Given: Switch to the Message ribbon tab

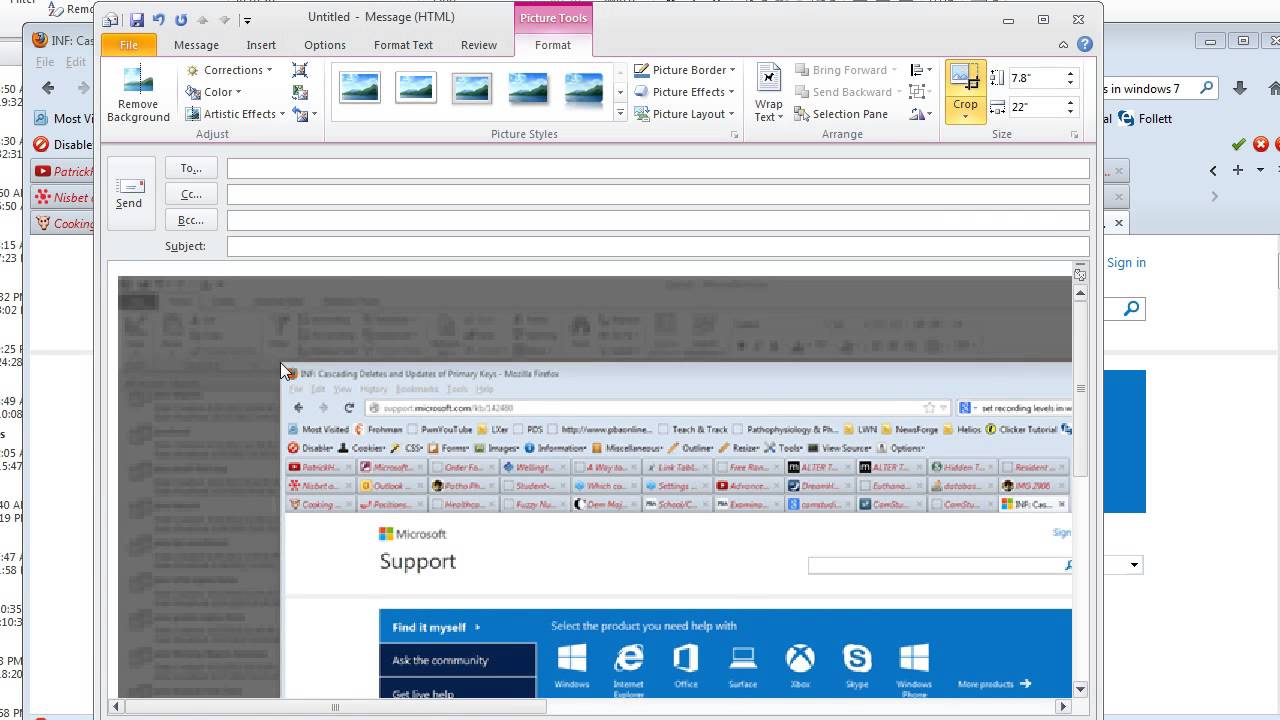Looking at the screenshot, I should click(196, 45).
